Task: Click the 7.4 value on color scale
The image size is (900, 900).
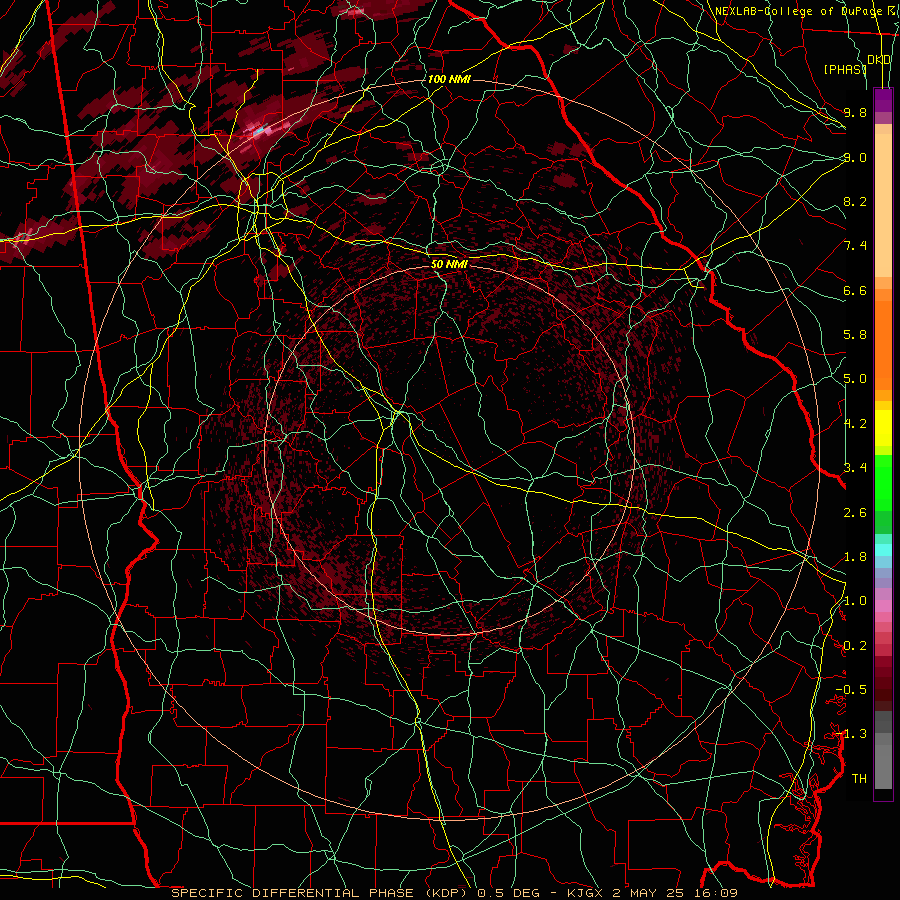Action: click(855, 246)
